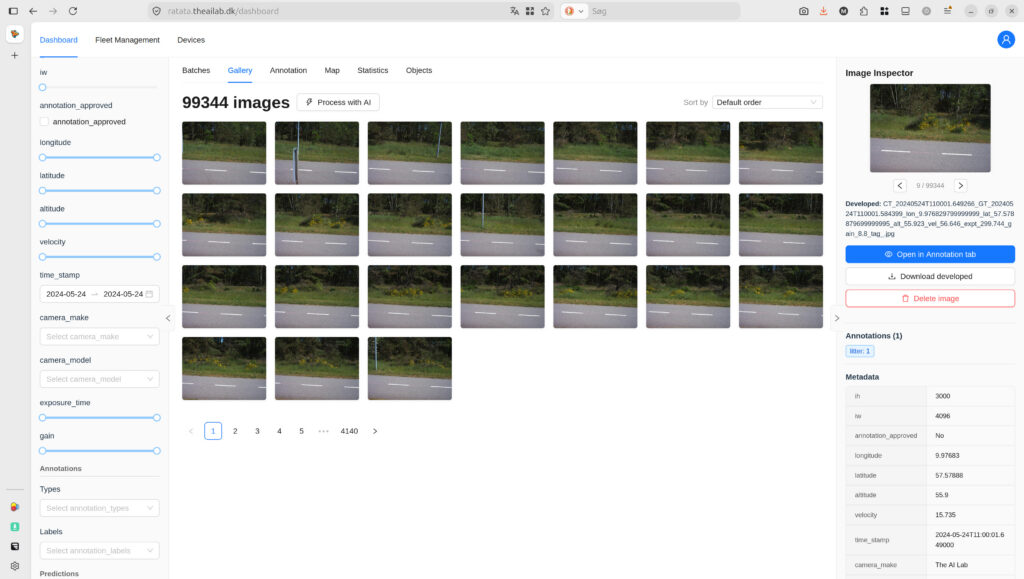The height and width of the screenshot is (579, 1024).
Task: Click Process with AI button
Action: [338, 102]
